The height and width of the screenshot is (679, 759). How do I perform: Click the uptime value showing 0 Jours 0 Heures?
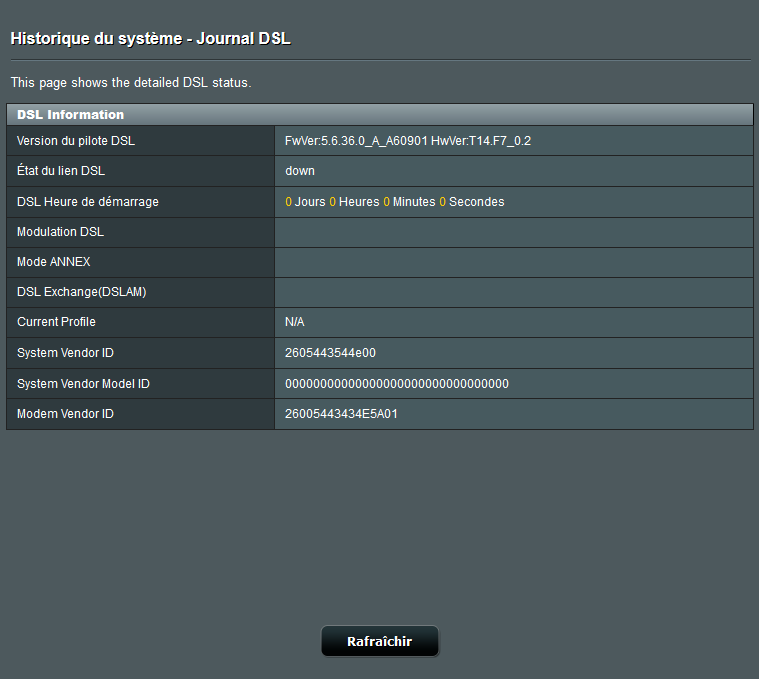(x=394, y=202)
